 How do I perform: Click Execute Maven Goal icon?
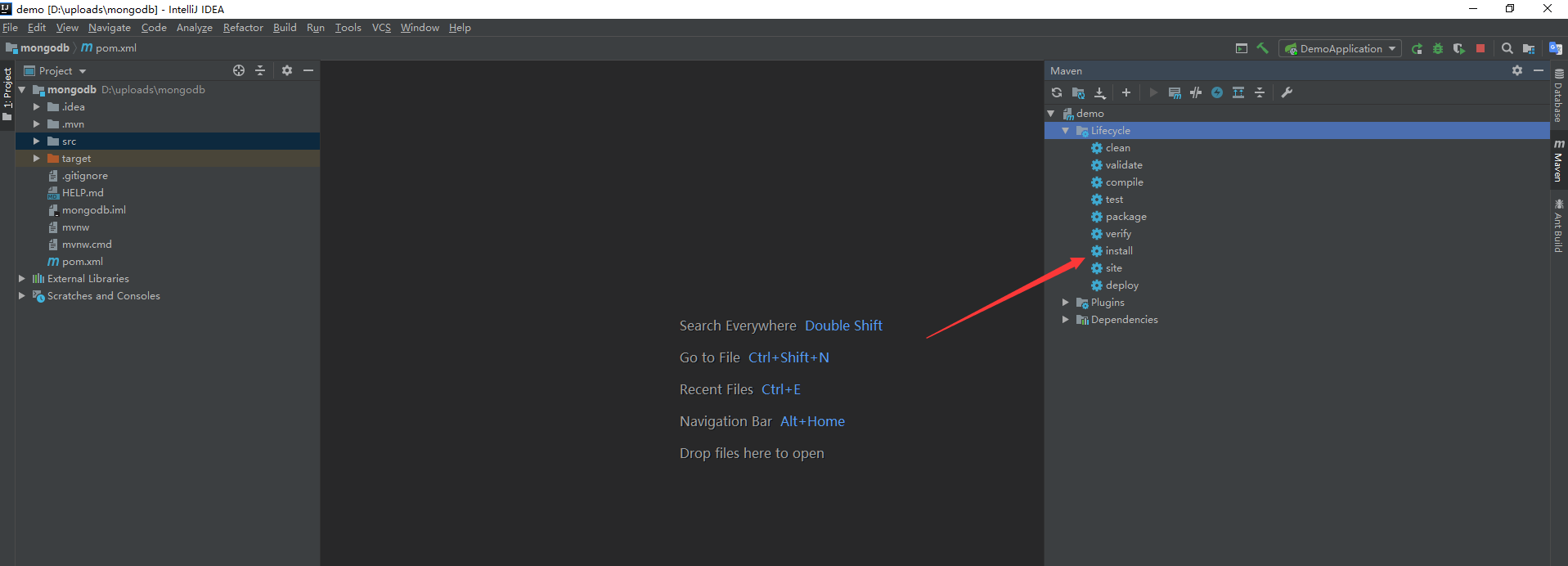coord(1175,92)
